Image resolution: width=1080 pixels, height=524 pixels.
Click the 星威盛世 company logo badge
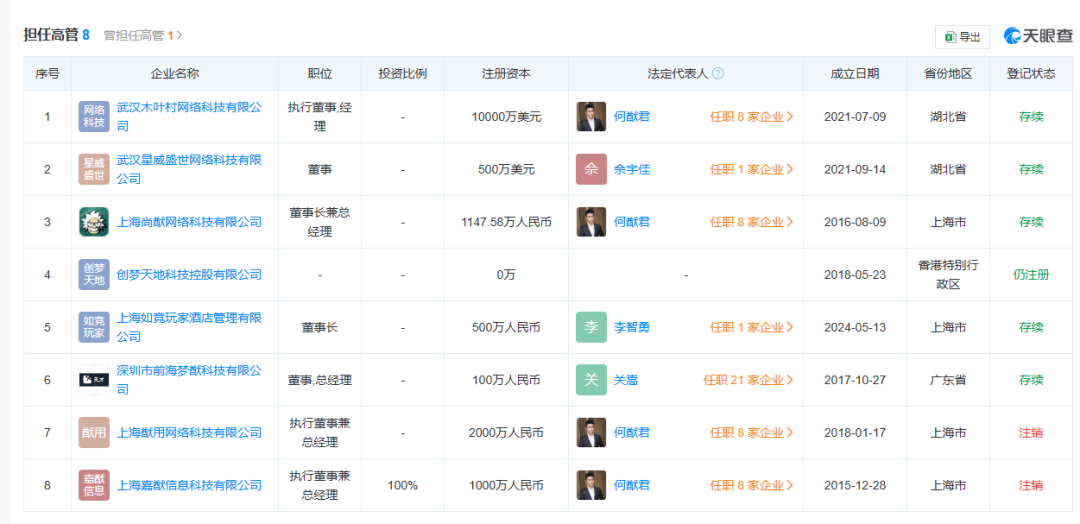pyautogui.click(x=94, y=169)
